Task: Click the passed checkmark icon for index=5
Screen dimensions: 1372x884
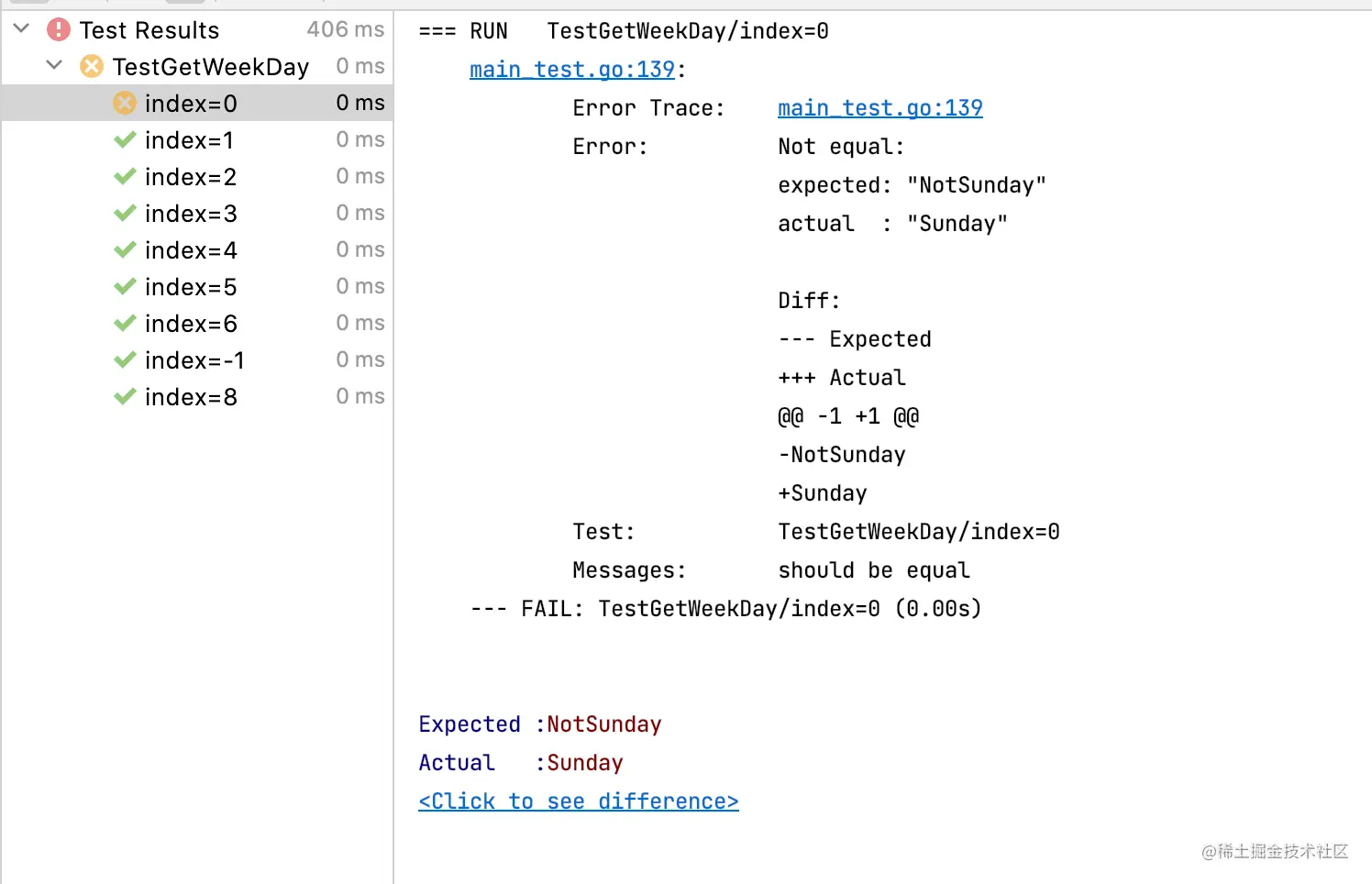Action: point(125,286)
